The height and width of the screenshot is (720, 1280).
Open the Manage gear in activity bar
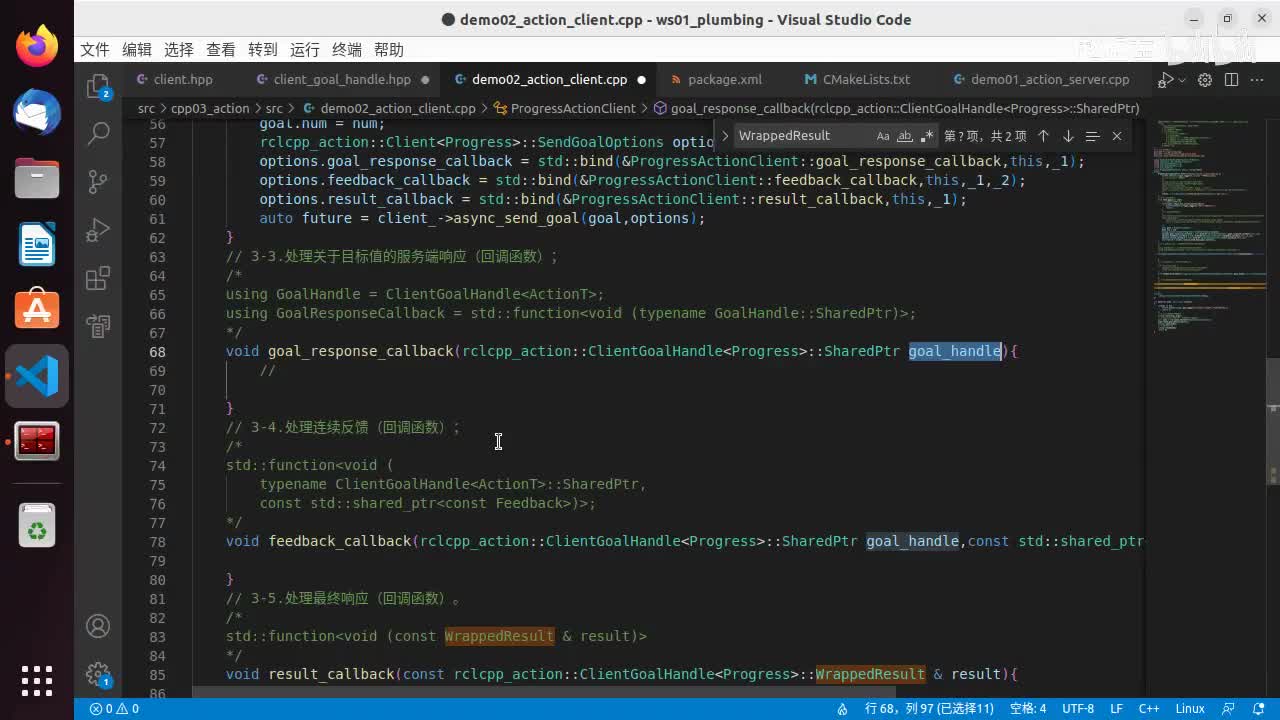tap(98, 674)
